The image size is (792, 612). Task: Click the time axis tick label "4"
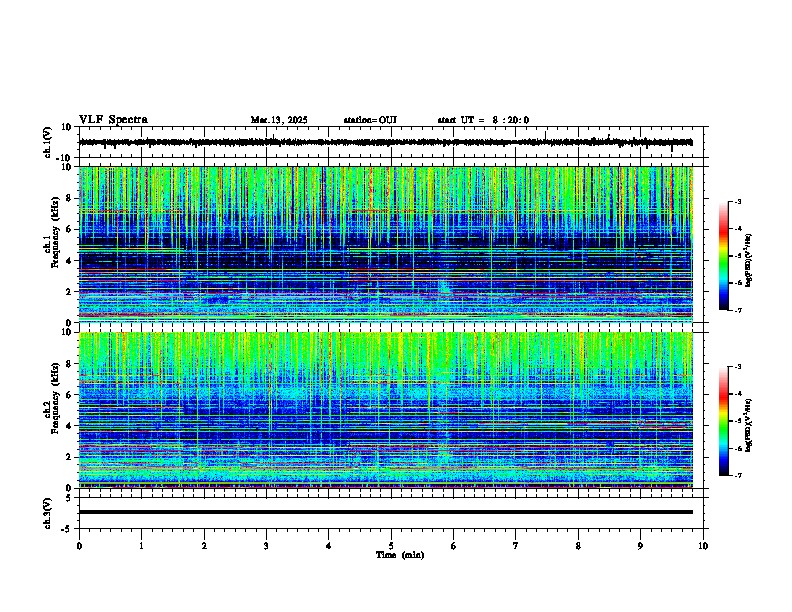tap(329, 546)
